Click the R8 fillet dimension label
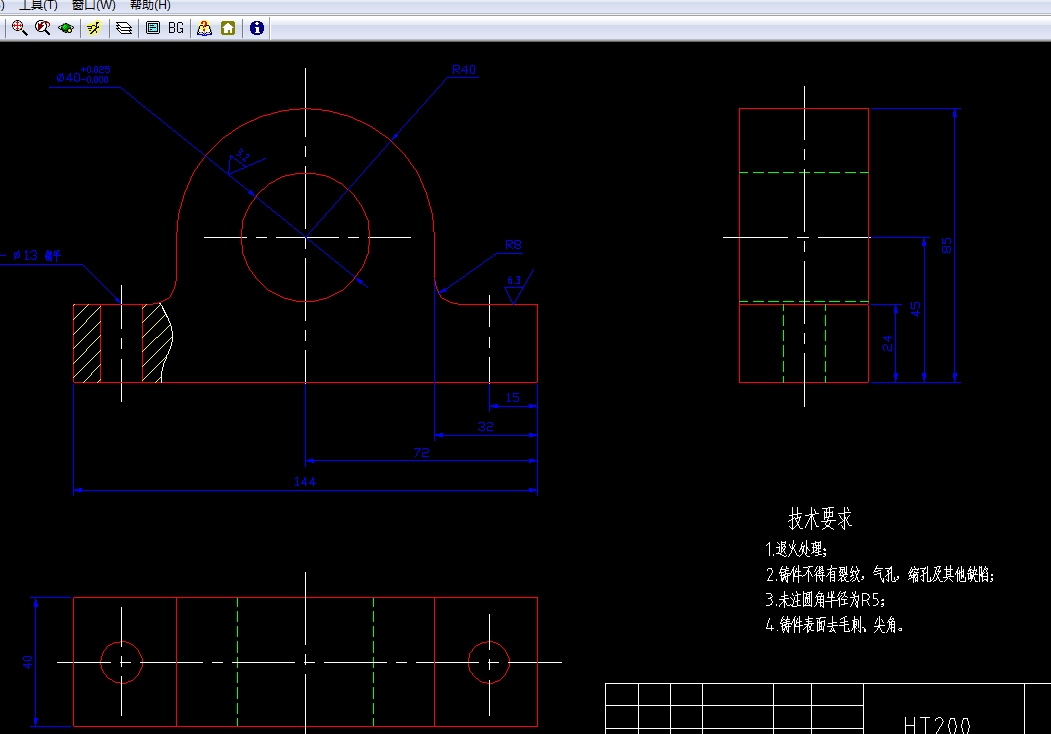Image resolution: width=1051 pixels, height=734 pixels. pyautogui.click(x=513, y=245)
